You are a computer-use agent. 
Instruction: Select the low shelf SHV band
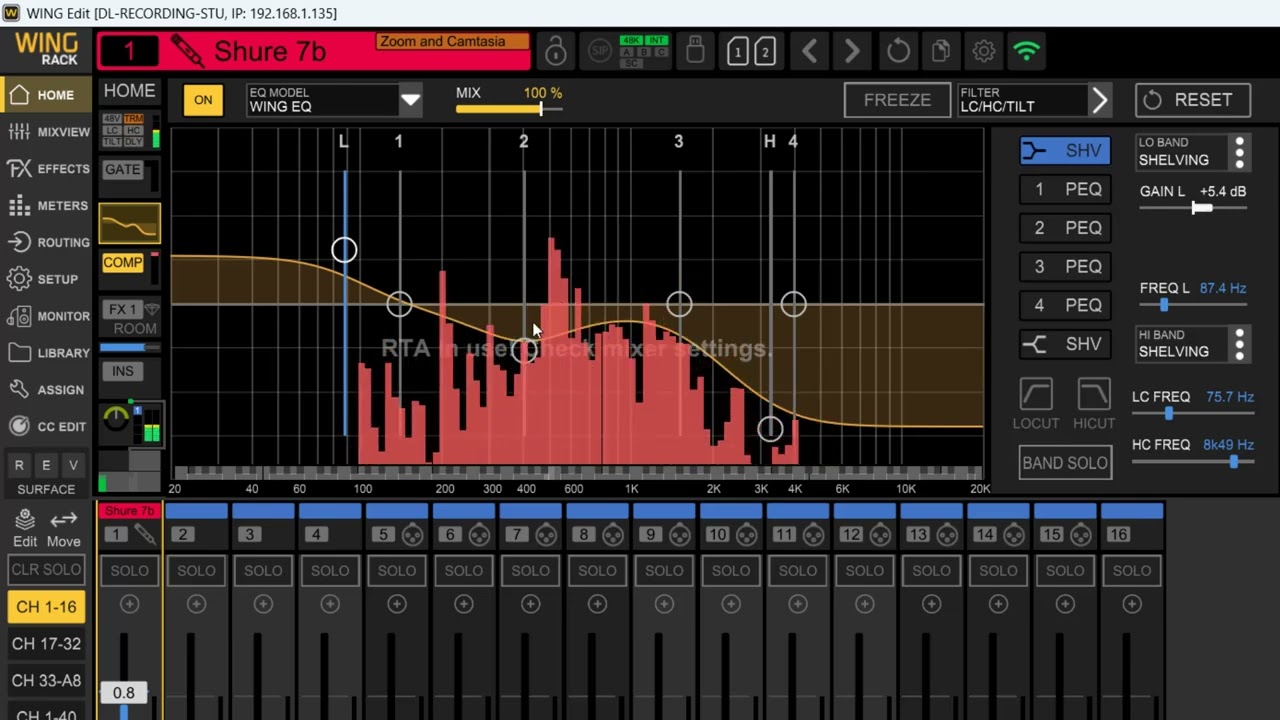pyautogui.click(x=1065, y=151)
